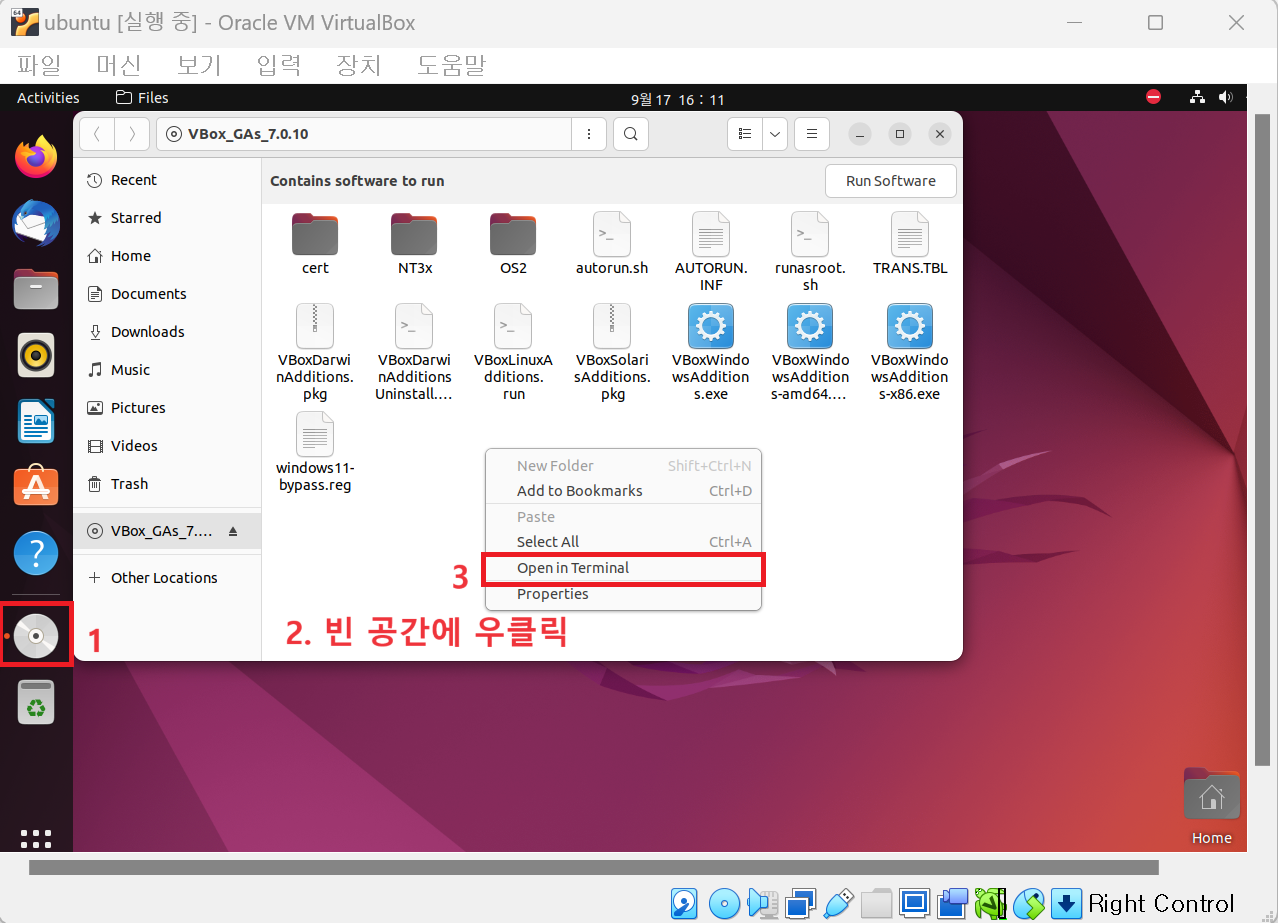Viewport: 1278px width, 923px height.
Task: Open Other Locations in the sidebar
Action: 167,578
